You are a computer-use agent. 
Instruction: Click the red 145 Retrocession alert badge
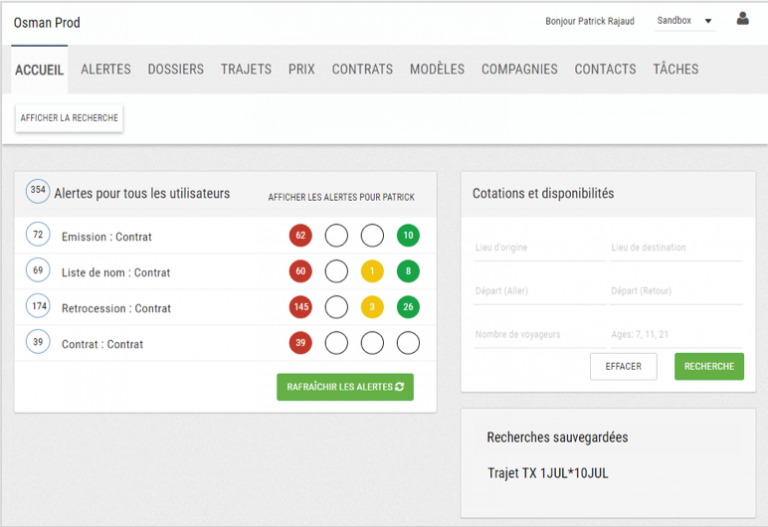pyautogui.click(x=300, y=307)
